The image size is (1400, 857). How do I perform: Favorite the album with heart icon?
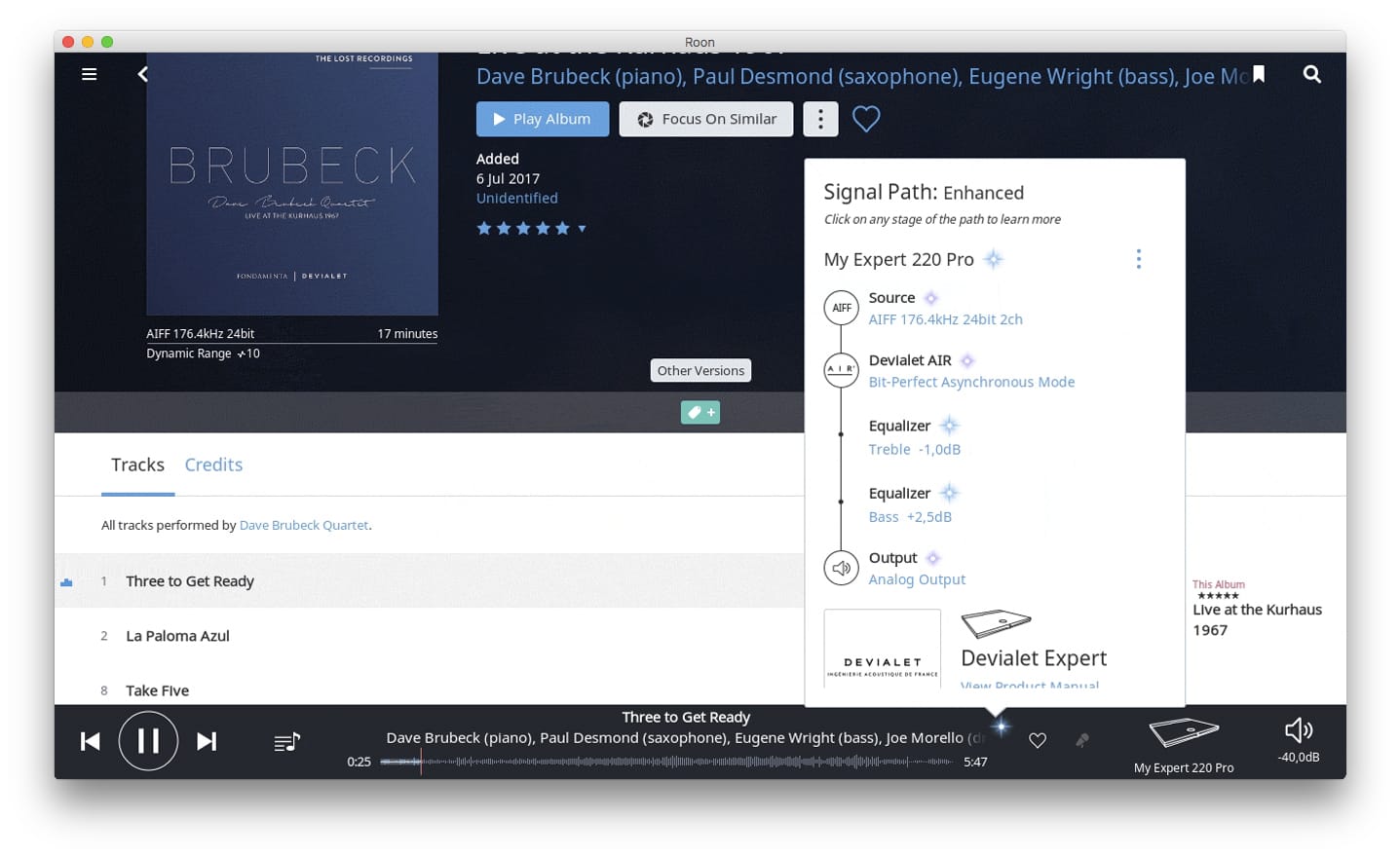[x=866, y=119]
